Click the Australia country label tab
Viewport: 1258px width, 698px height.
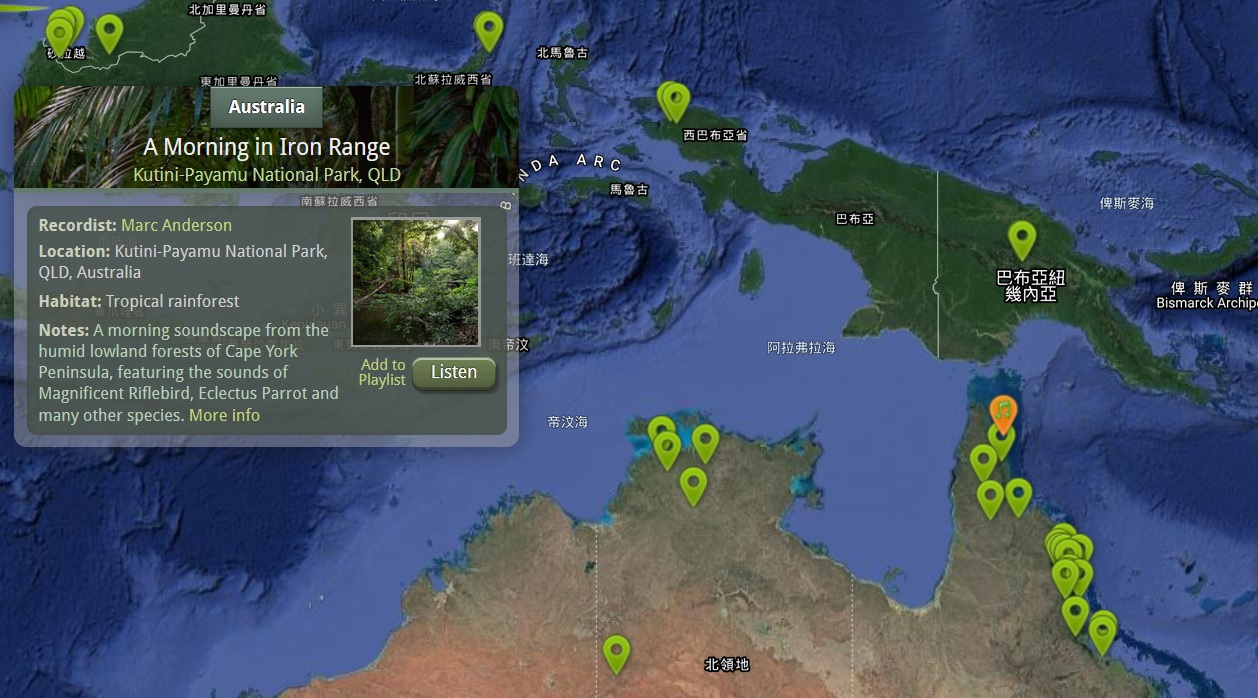coord(265,107)
